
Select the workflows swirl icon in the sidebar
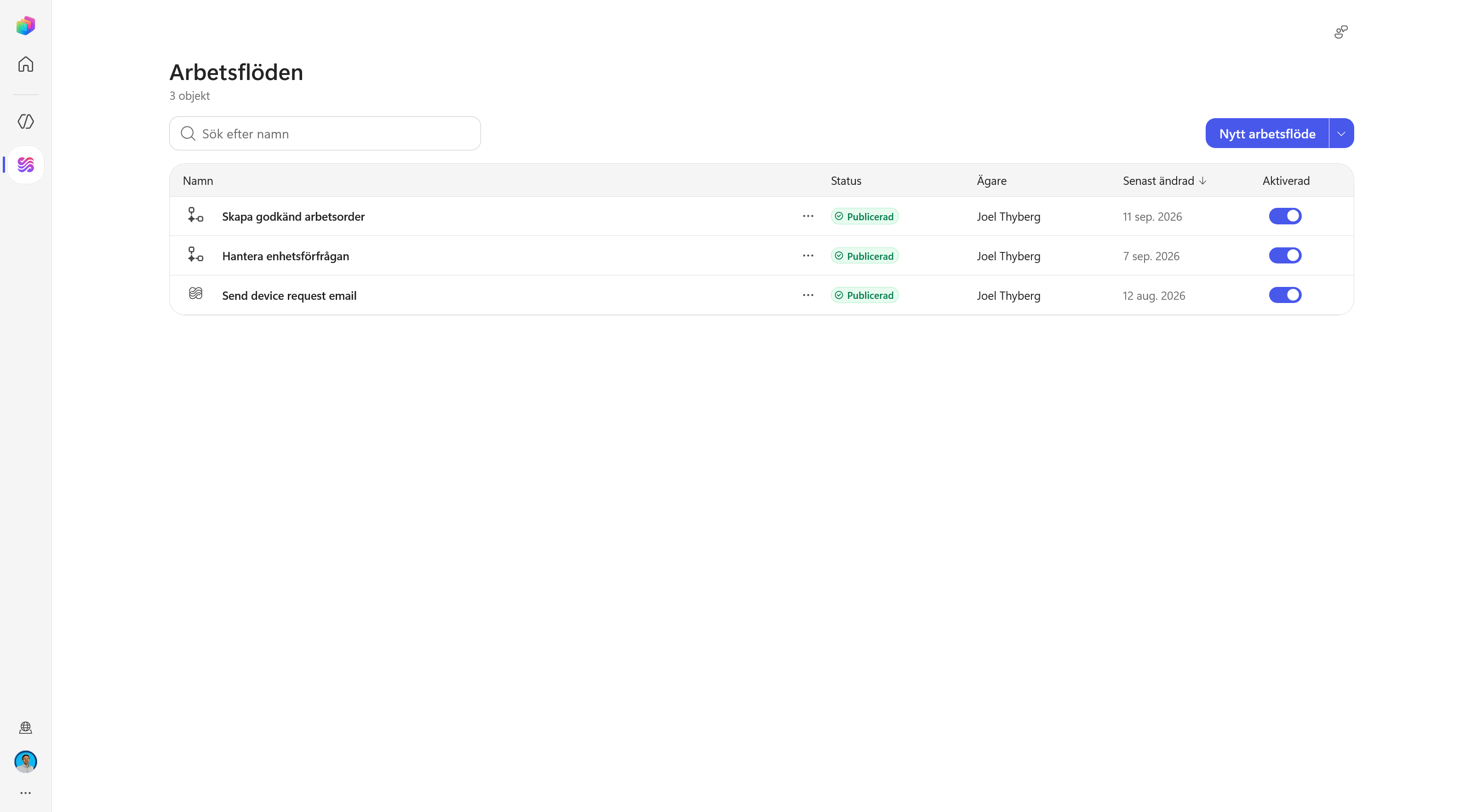click(26, 165)
